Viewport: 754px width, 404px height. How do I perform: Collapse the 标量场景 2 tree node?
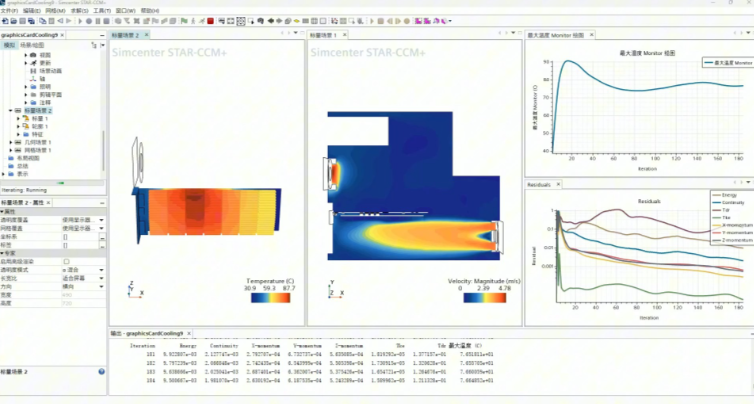point(11,110)
